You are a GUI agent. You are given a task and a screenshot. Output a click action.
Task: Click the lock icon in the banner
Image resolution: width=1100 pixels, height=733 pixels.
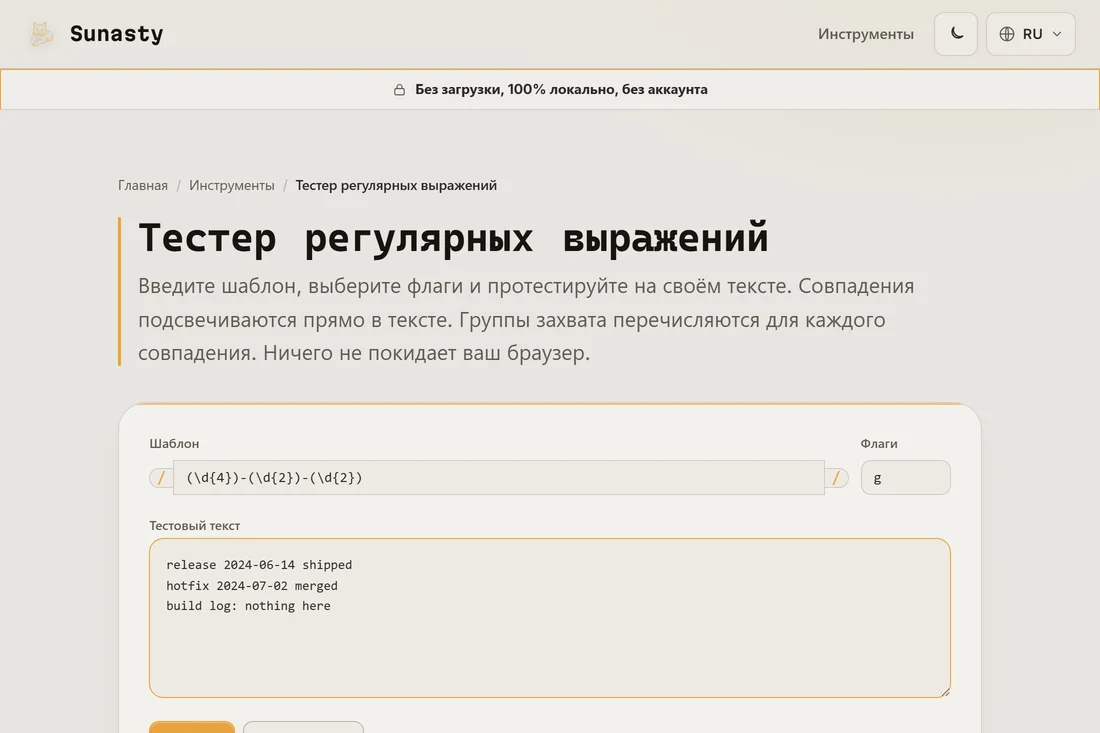[x=399, y=90]
